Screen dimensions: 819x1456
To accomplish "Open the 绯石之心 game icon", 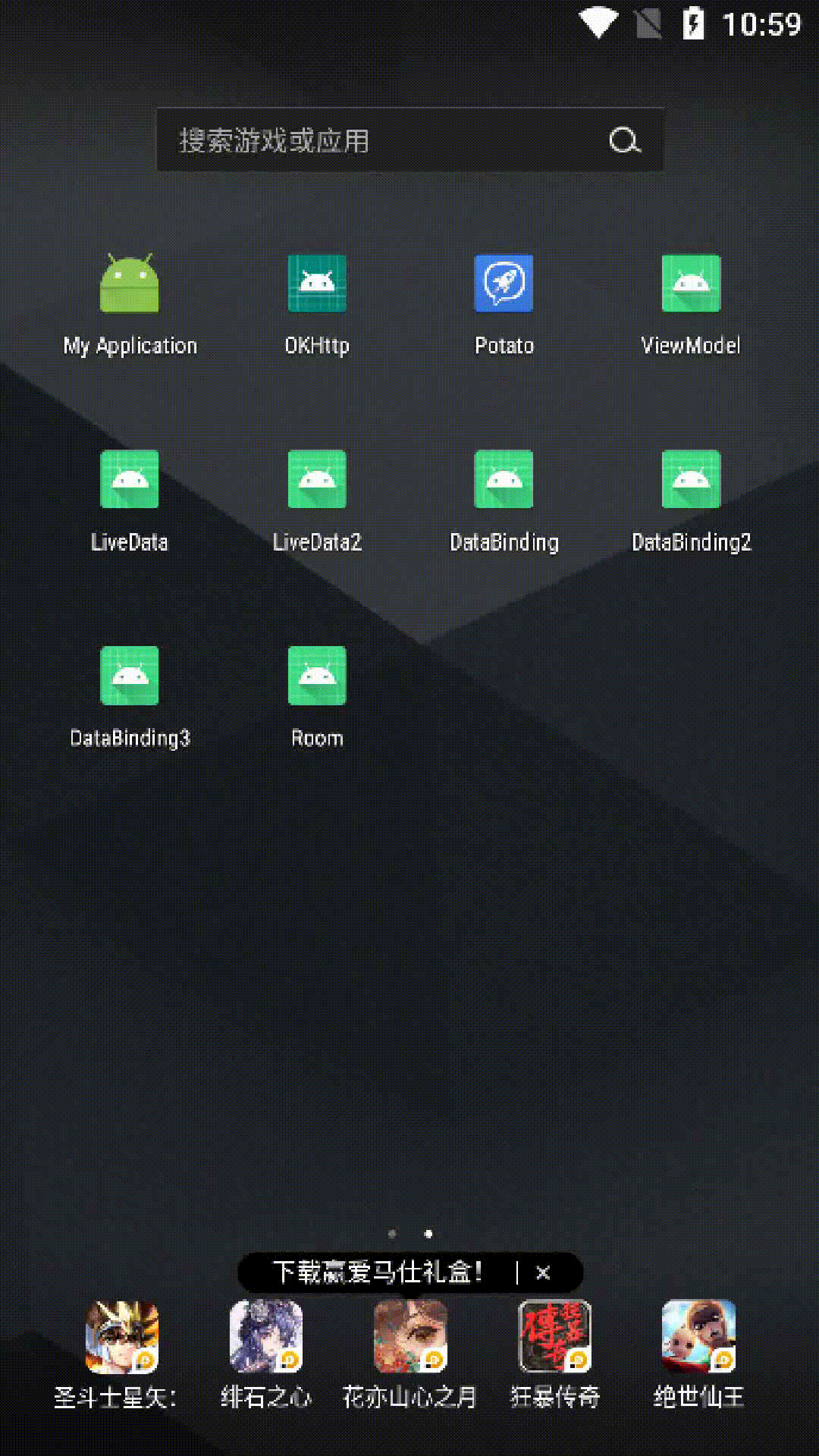I will point(266,1337).
